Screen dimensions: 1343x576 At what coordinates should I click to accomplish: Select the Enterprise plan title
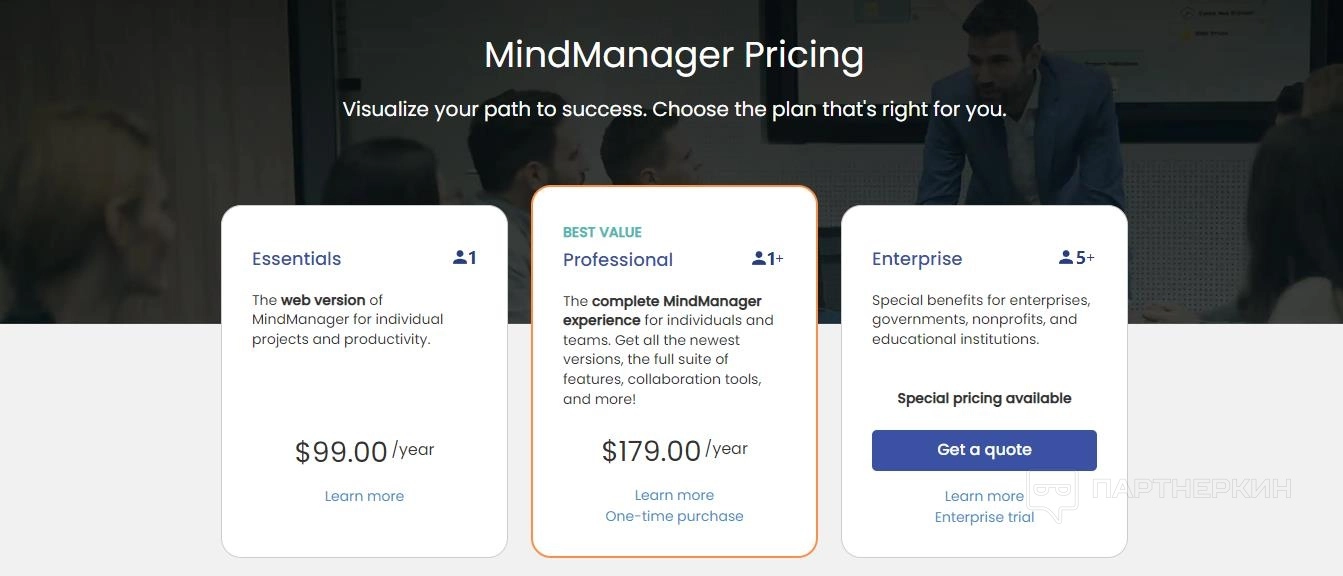(916, 259)
